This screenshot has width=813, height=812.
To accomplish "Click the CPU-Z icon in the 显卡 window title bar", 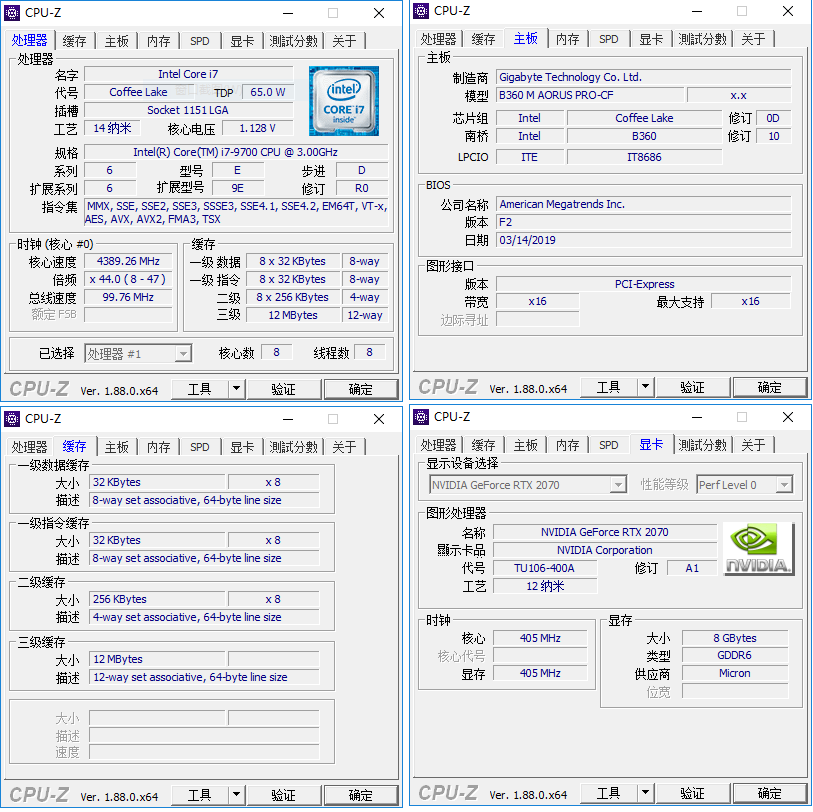I will [x=421, y=416].
